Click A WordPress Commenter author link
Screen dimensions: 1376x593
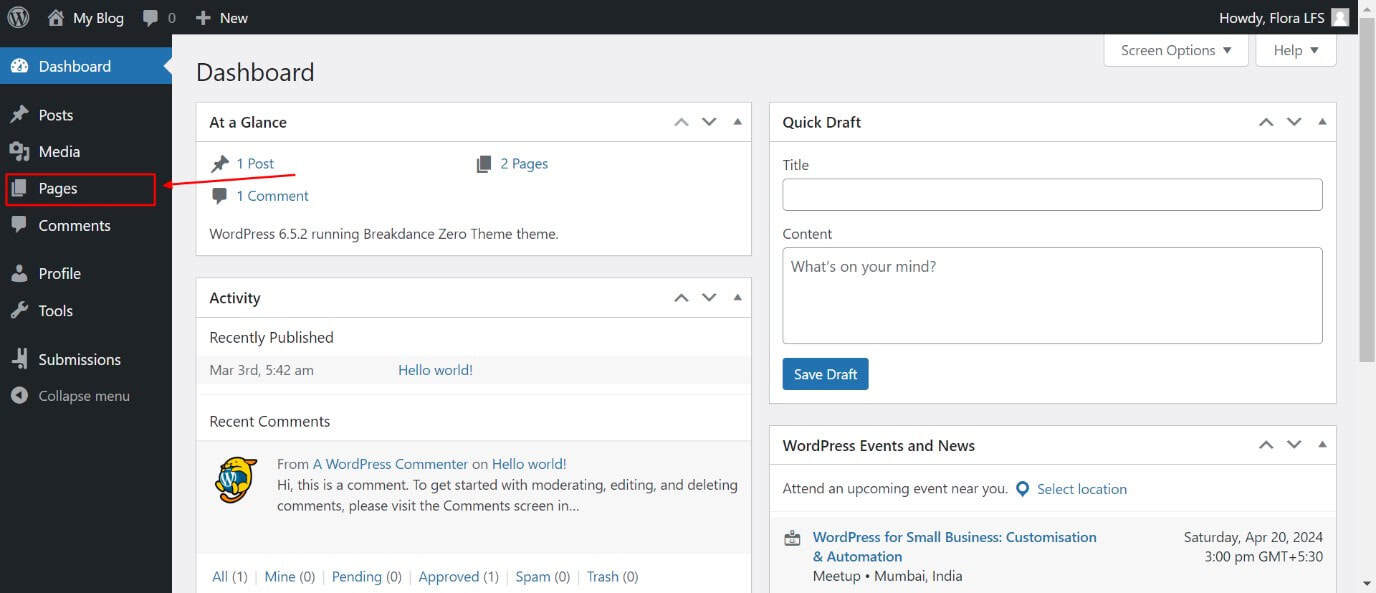[x=390, y=464]
